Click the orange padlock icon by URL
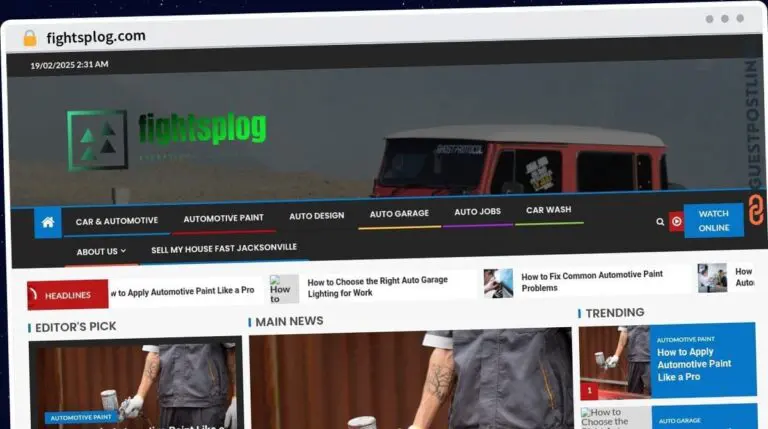Screen dimensions: 768x429 30,38
